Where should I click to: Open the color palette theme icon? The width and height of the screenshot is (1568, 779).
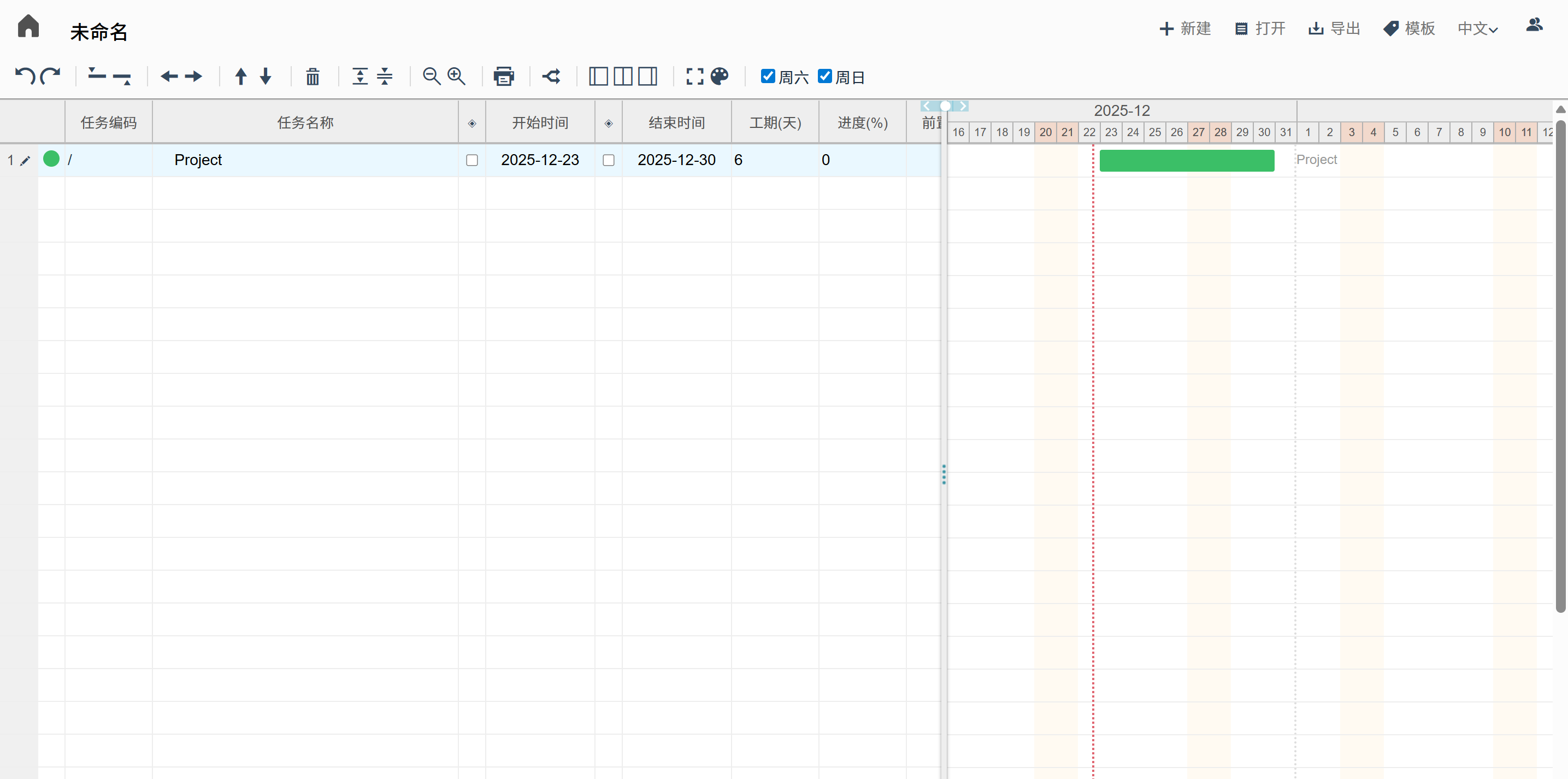[719, 76]
